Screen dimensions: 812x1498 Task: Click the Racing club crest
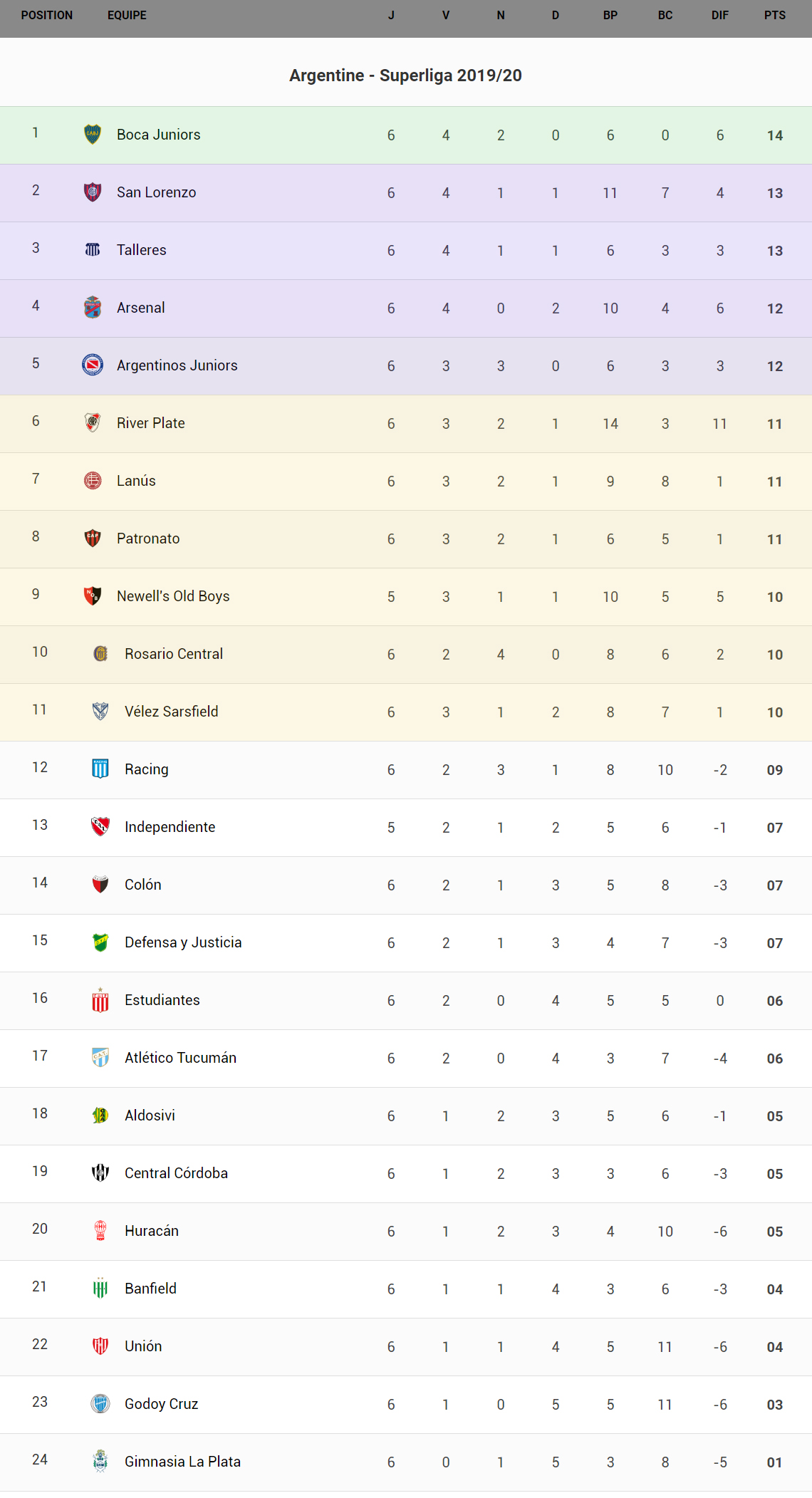pyautogui.click(x=100, y=769)
